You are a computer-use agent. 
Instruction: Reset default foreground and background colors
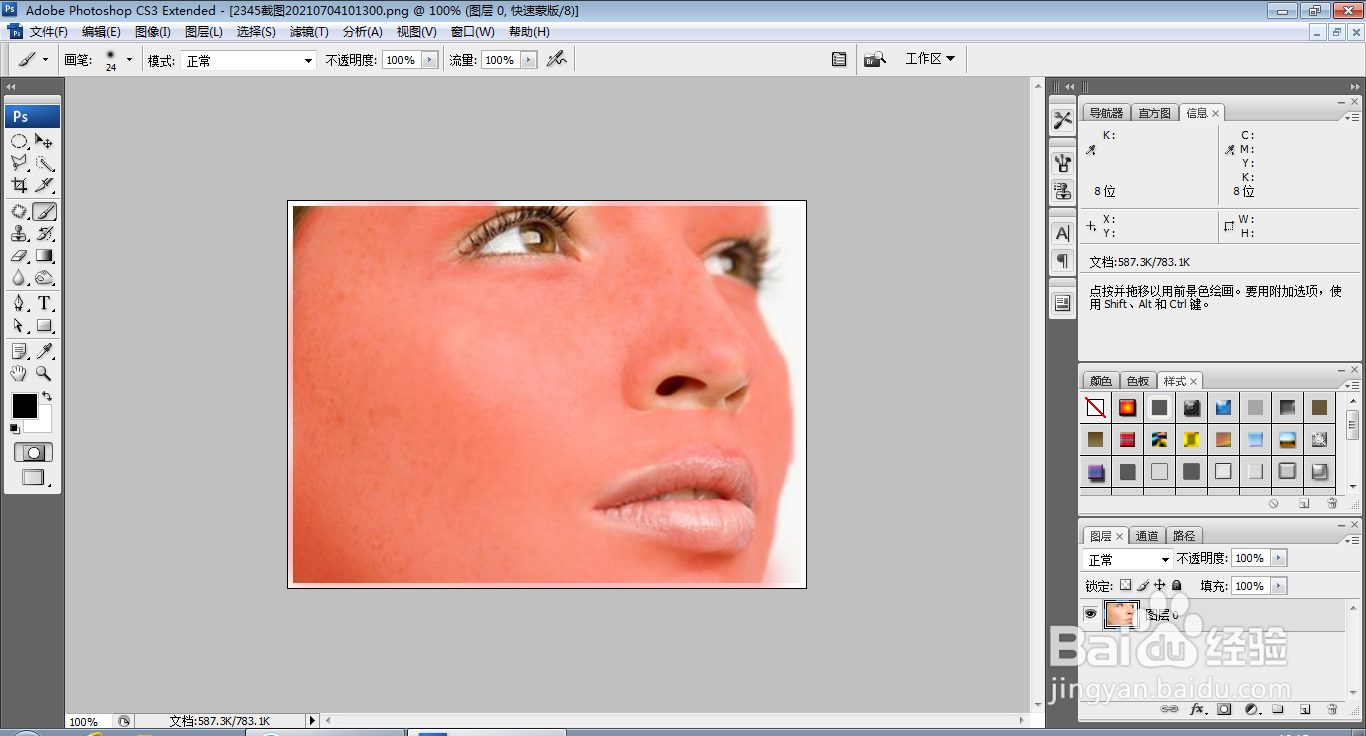[x=14, y=428]
